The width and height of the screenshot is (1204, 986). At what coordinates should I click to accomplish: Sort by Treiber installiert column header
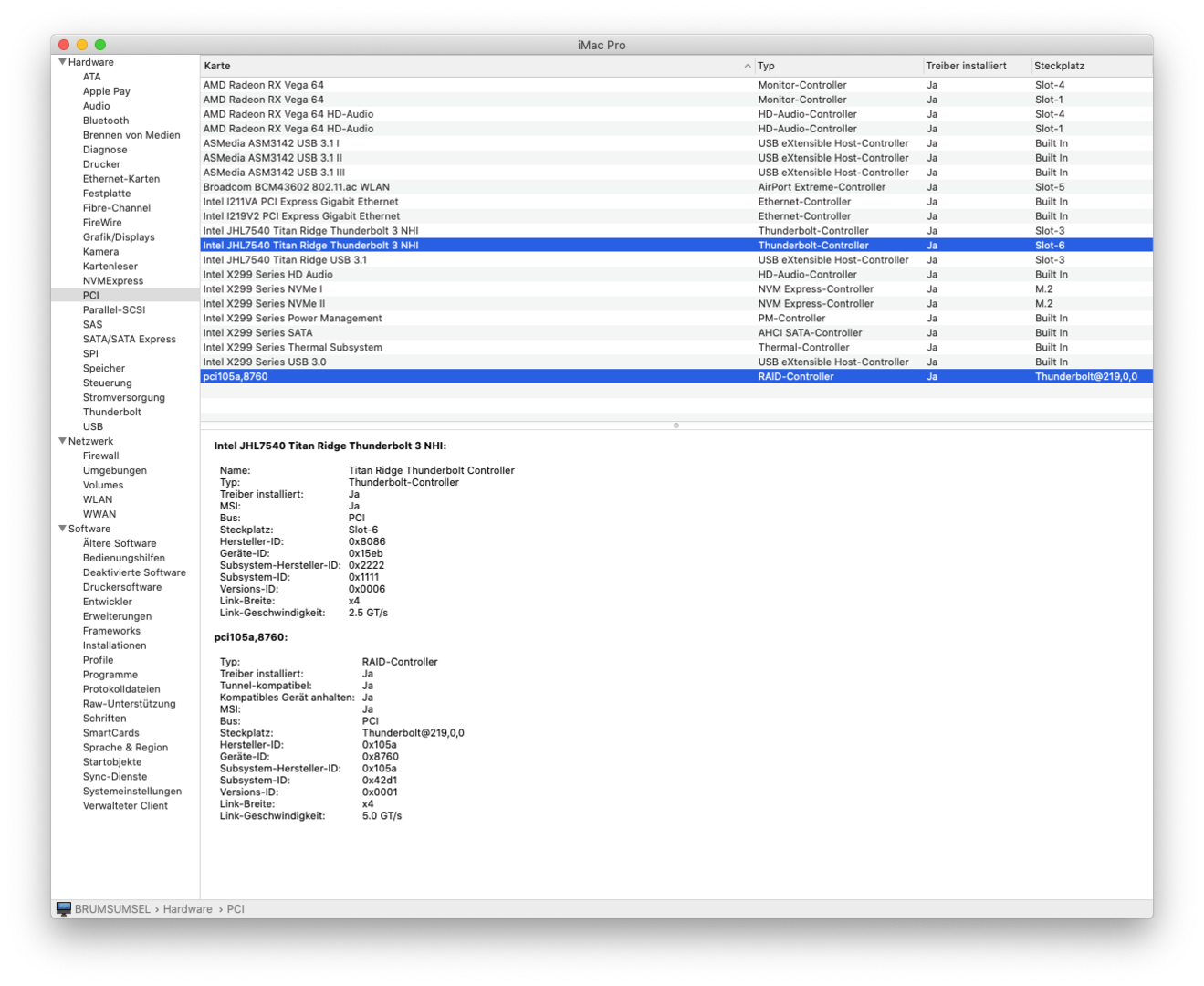click(976, 66)
